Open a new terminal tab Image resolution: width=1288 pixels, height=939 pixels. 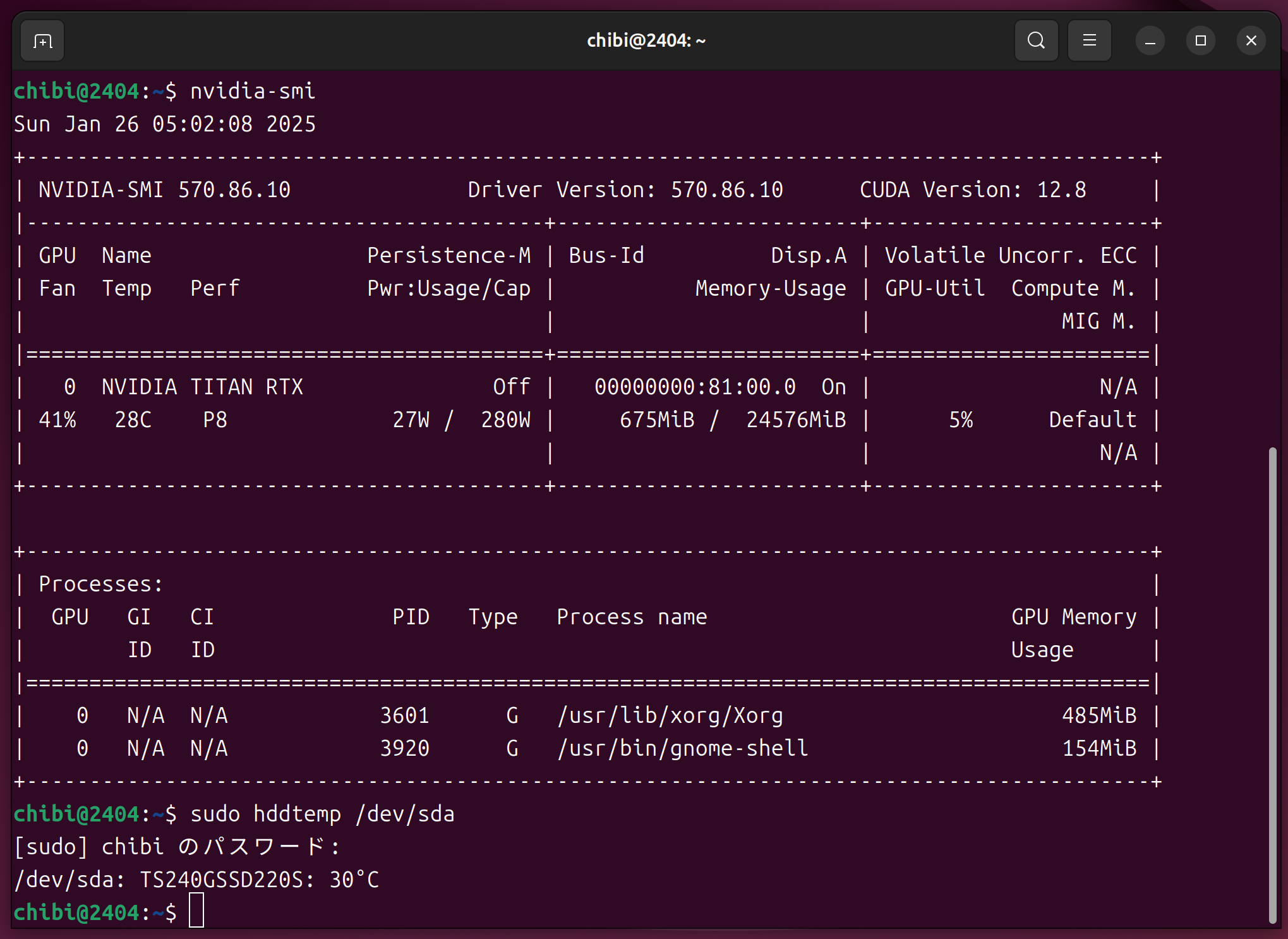(x=42, y=41)
